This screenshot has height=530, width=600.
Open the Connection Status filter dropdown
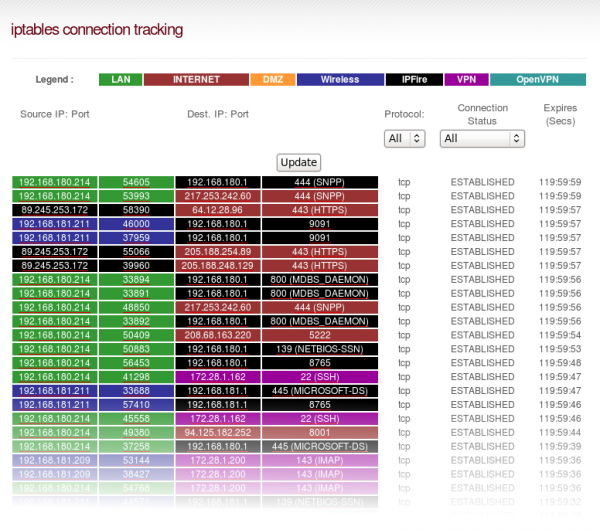click(x=482, y=139)
